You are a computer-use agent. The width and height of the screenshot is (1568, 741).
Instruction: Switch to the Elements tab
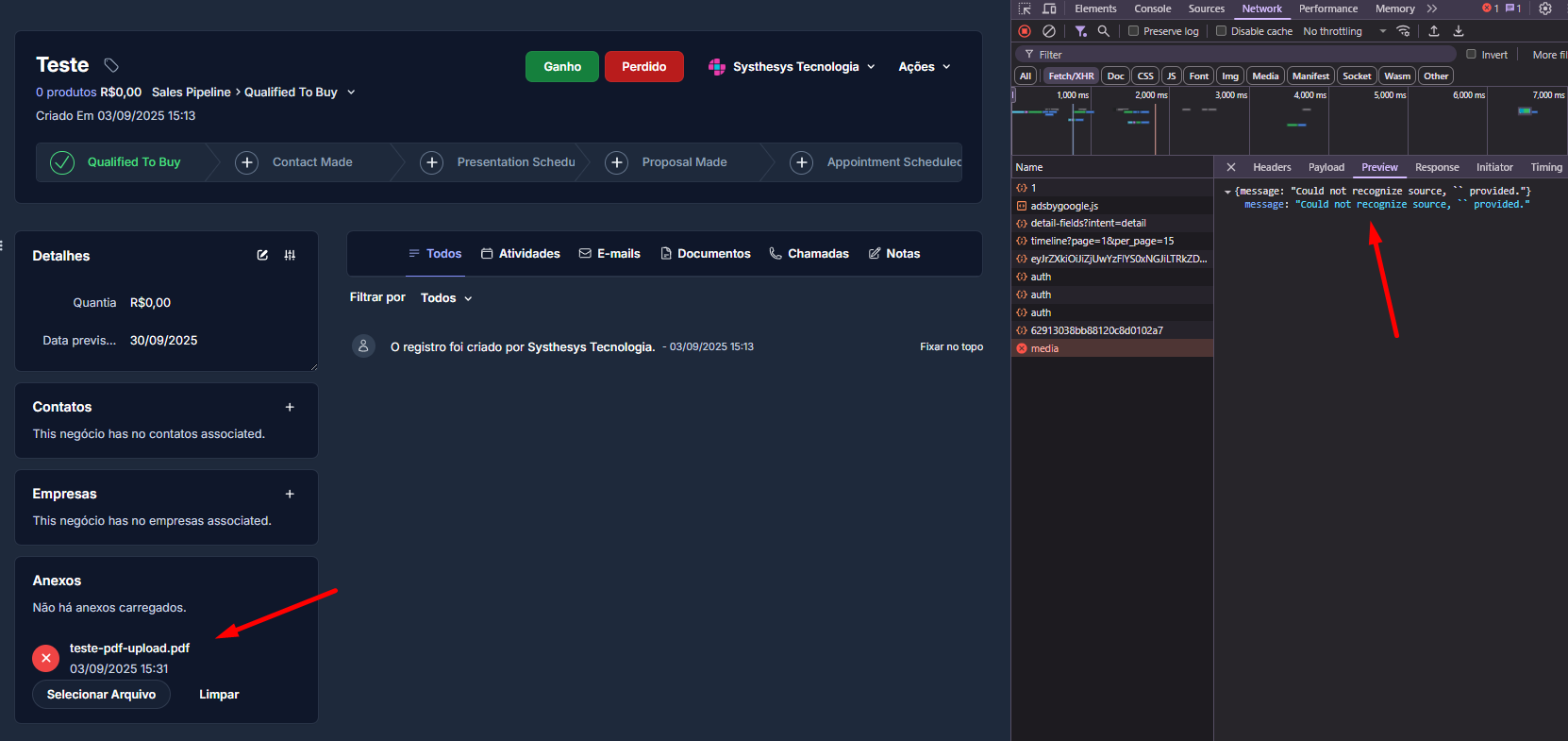point(1095,8)
